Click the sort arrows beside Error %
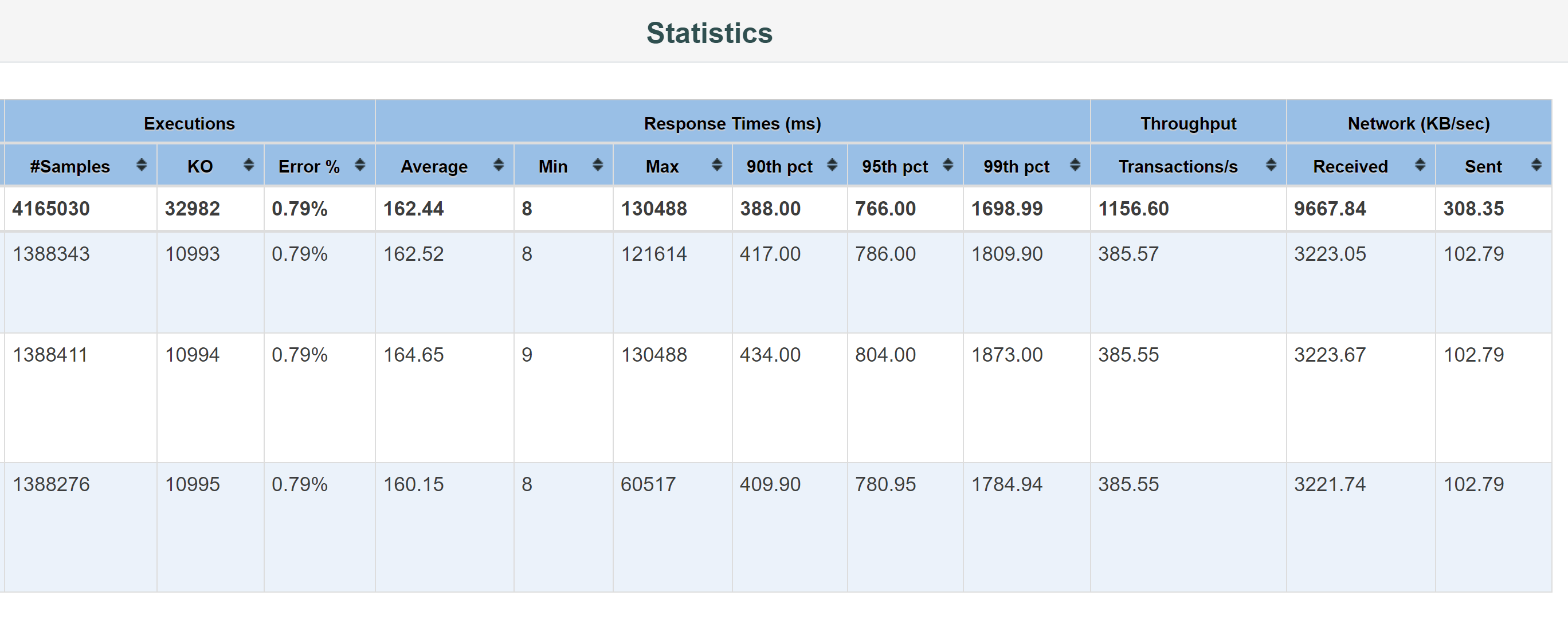Image resolution: width=1568 pixels, height=623 pixels. point(360,165)
